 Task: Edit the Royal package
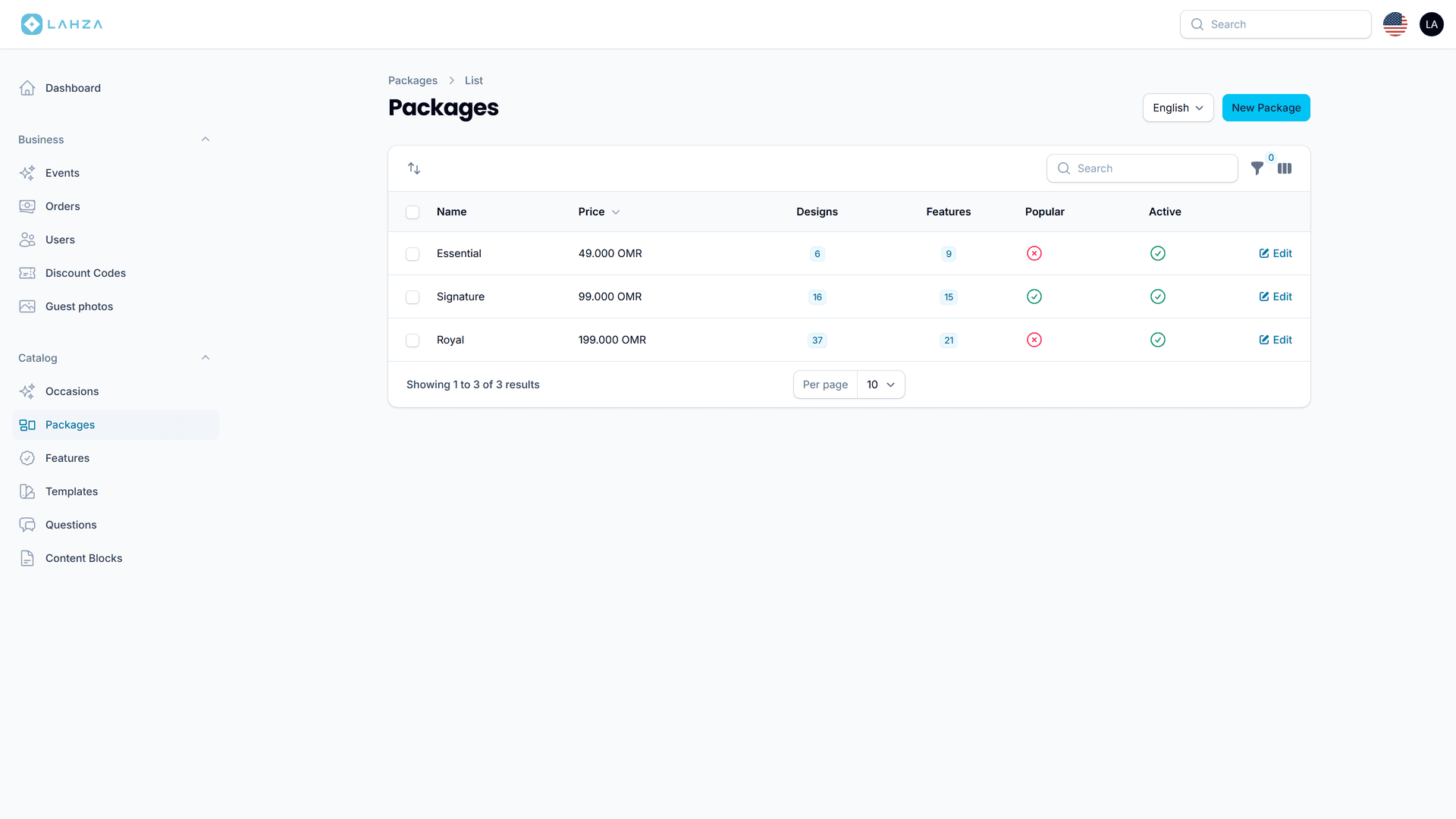(x=1276, y=340)
